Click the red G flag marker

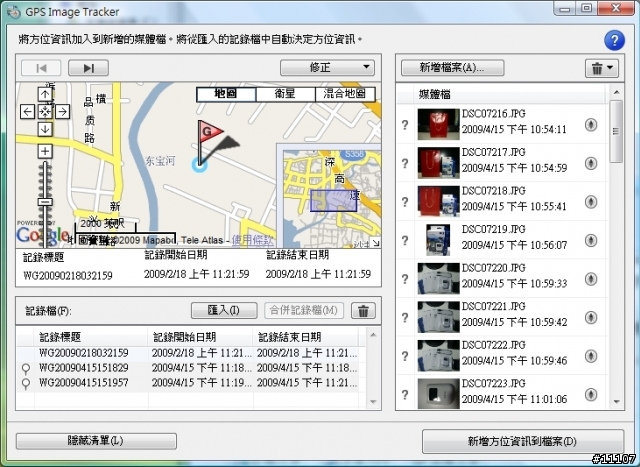pos(210,131)
